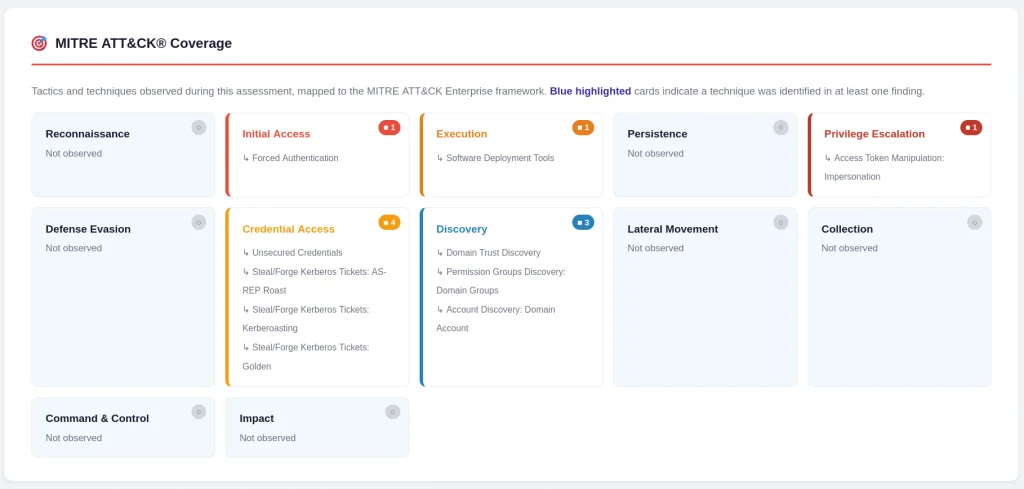Click Not observed under Defense Evasion
The width and height of the screenshot is (1024, 489).
(74, 248)
